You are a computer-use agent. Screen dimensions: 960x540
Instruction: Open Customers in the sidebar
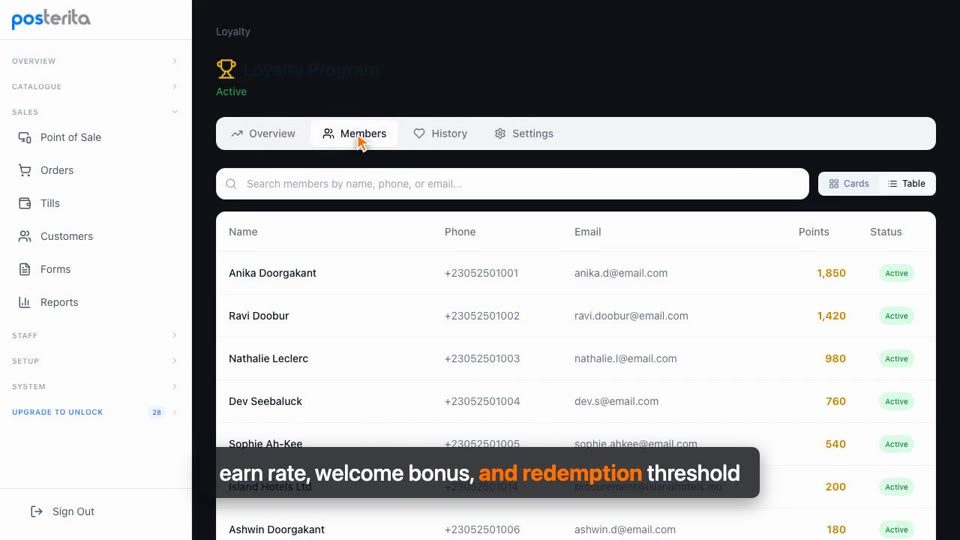(96, 236)
